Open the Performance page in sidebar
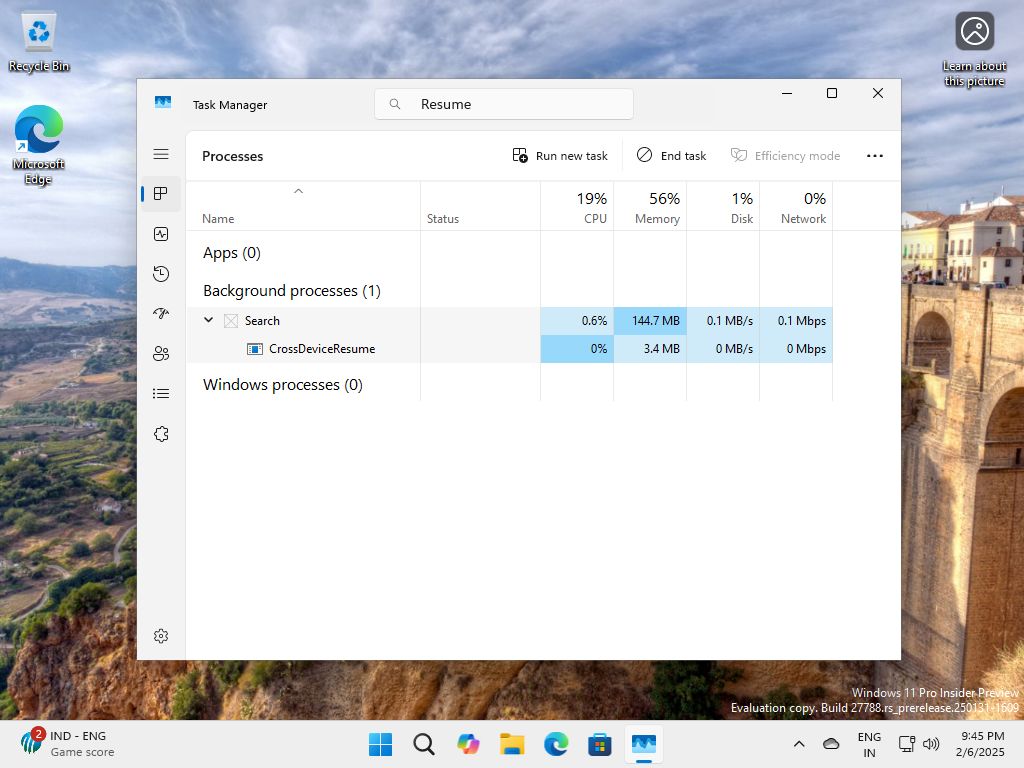The height and width of the screenshot is (768, 1024). coord(161,234)
